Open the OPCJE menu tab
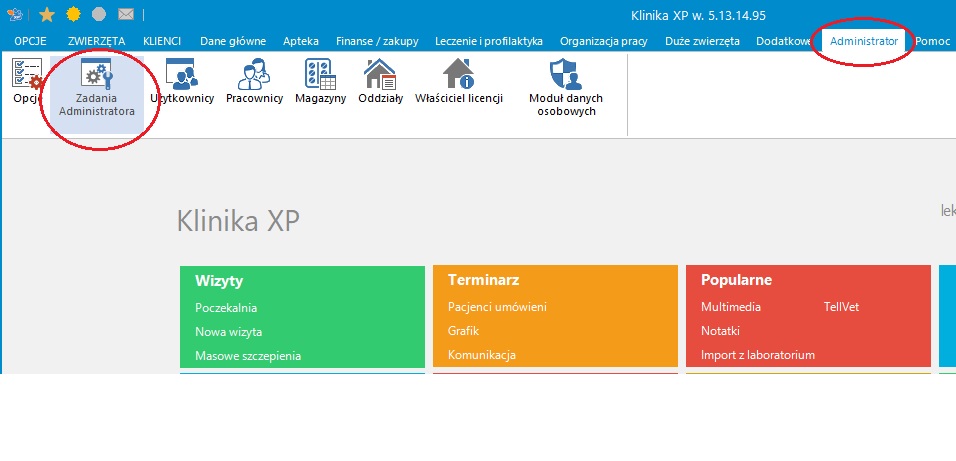The image size is (956, 461). pos(30,41)
